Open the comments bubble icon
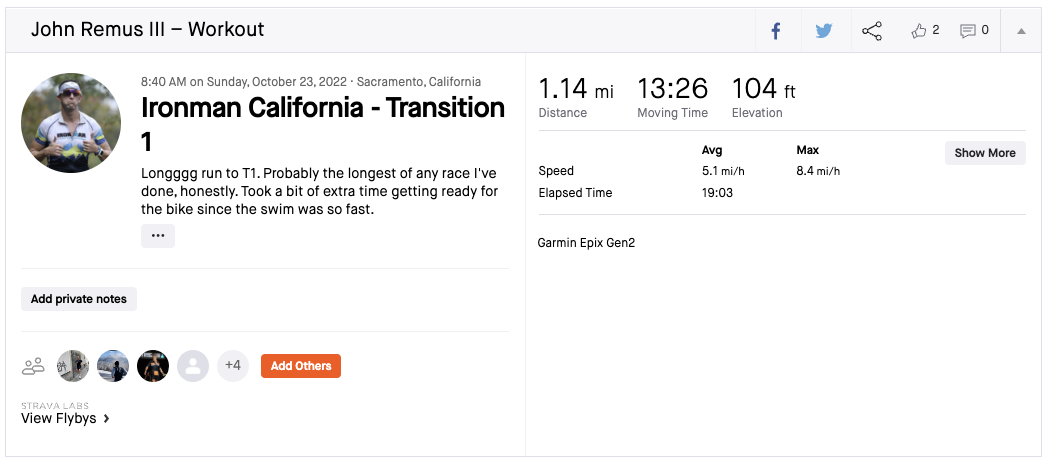Image resolution: width=1050 pixels, height=463 pixels. point(967,31)
